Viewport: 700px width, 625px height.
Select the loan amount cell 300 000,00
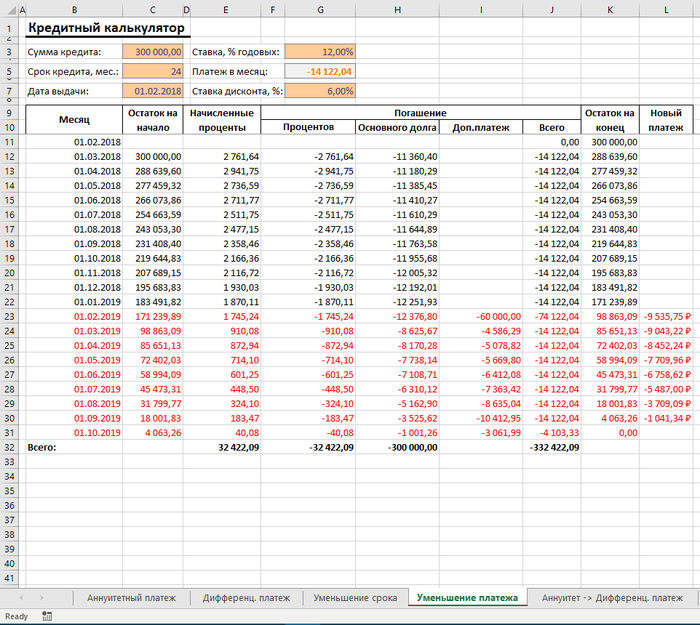(x=154, y=51)
